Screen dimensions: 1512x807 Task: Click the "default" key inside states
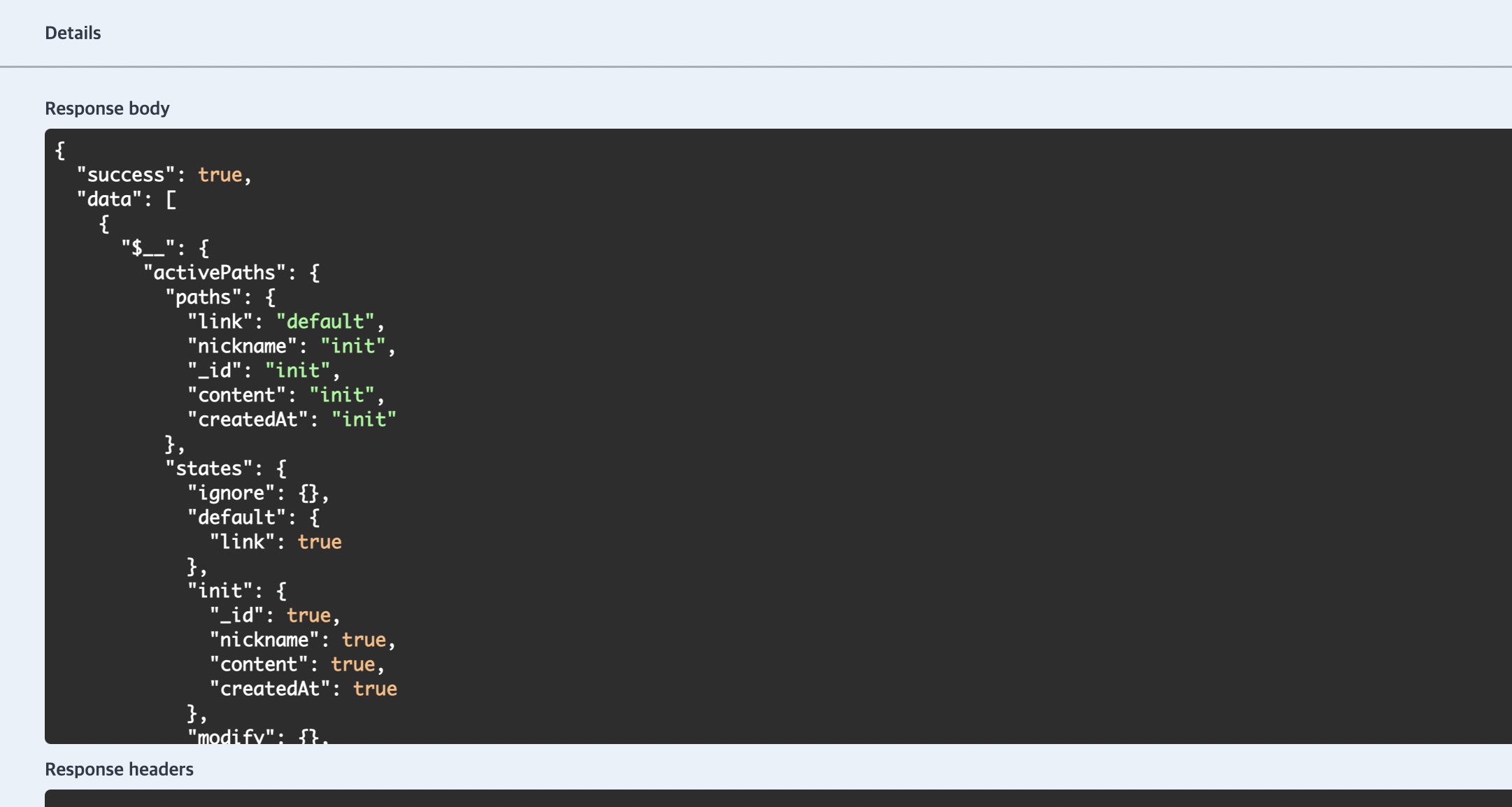[x=236, y=517]
